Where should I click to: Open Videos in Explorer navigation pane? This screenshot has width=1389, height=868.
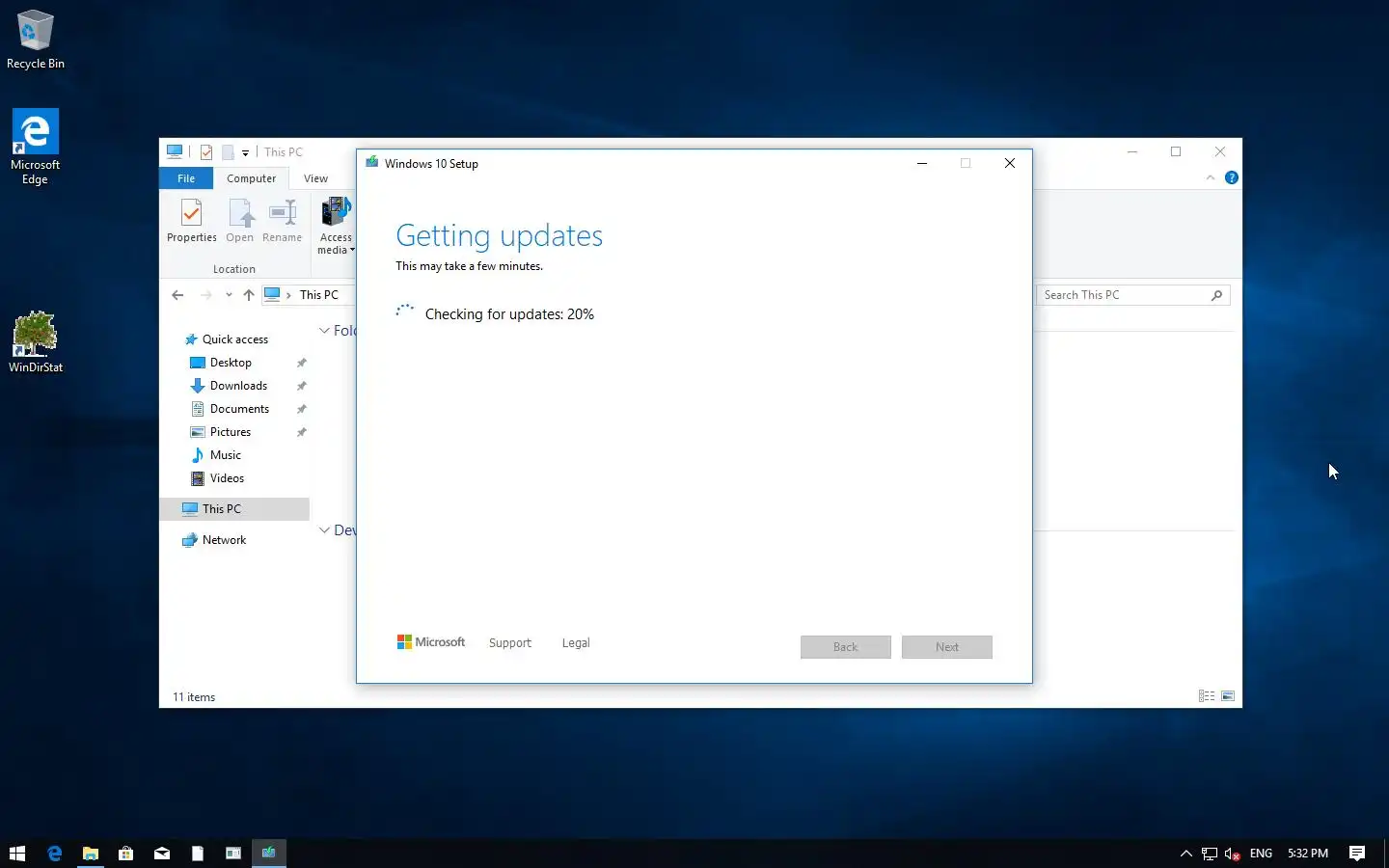coord(227,478)
